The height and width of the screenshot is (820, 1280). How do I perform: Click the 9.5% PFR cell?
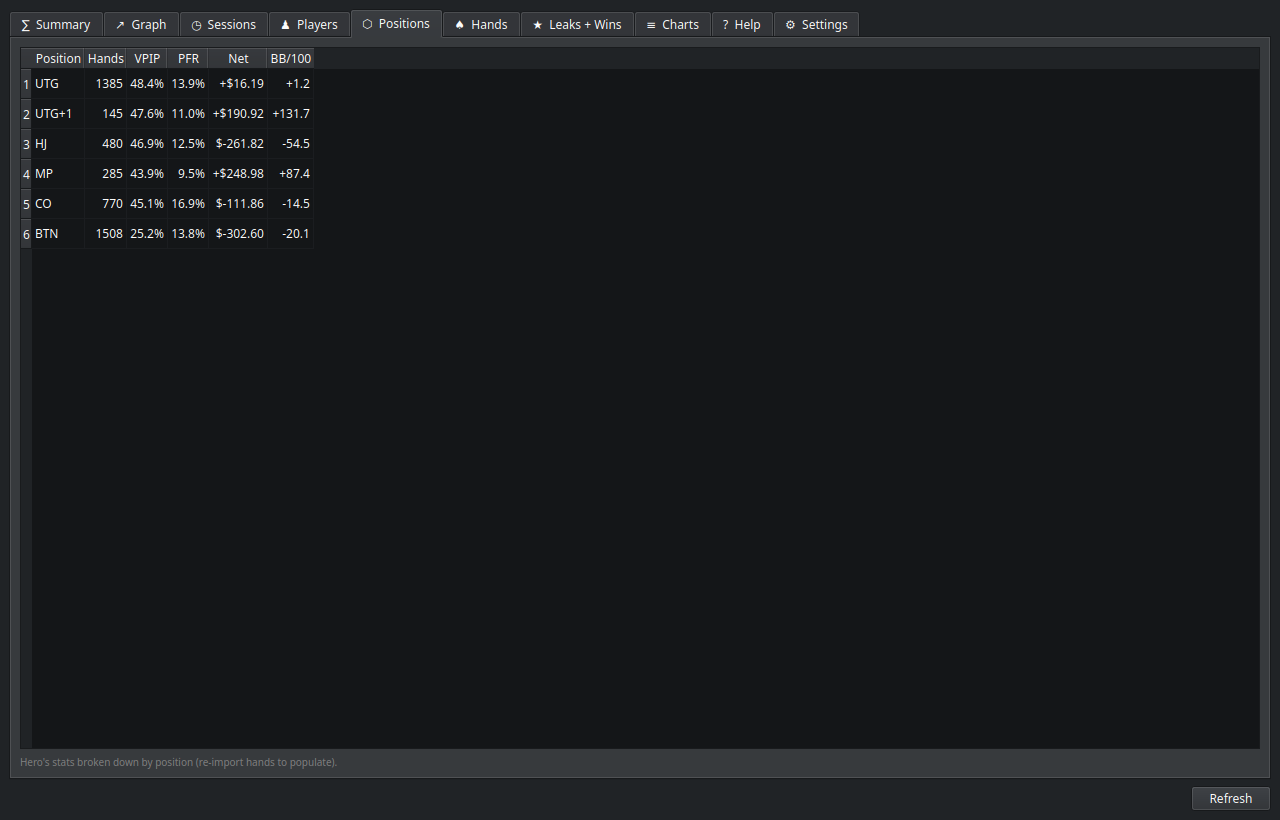click(188, 174)
